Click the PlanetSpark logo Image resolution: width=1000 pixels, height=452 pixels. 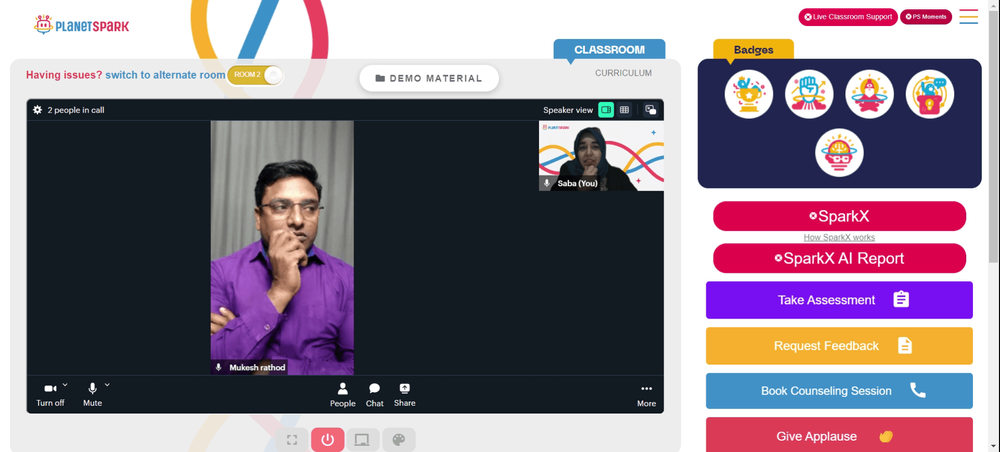point(81,25)
